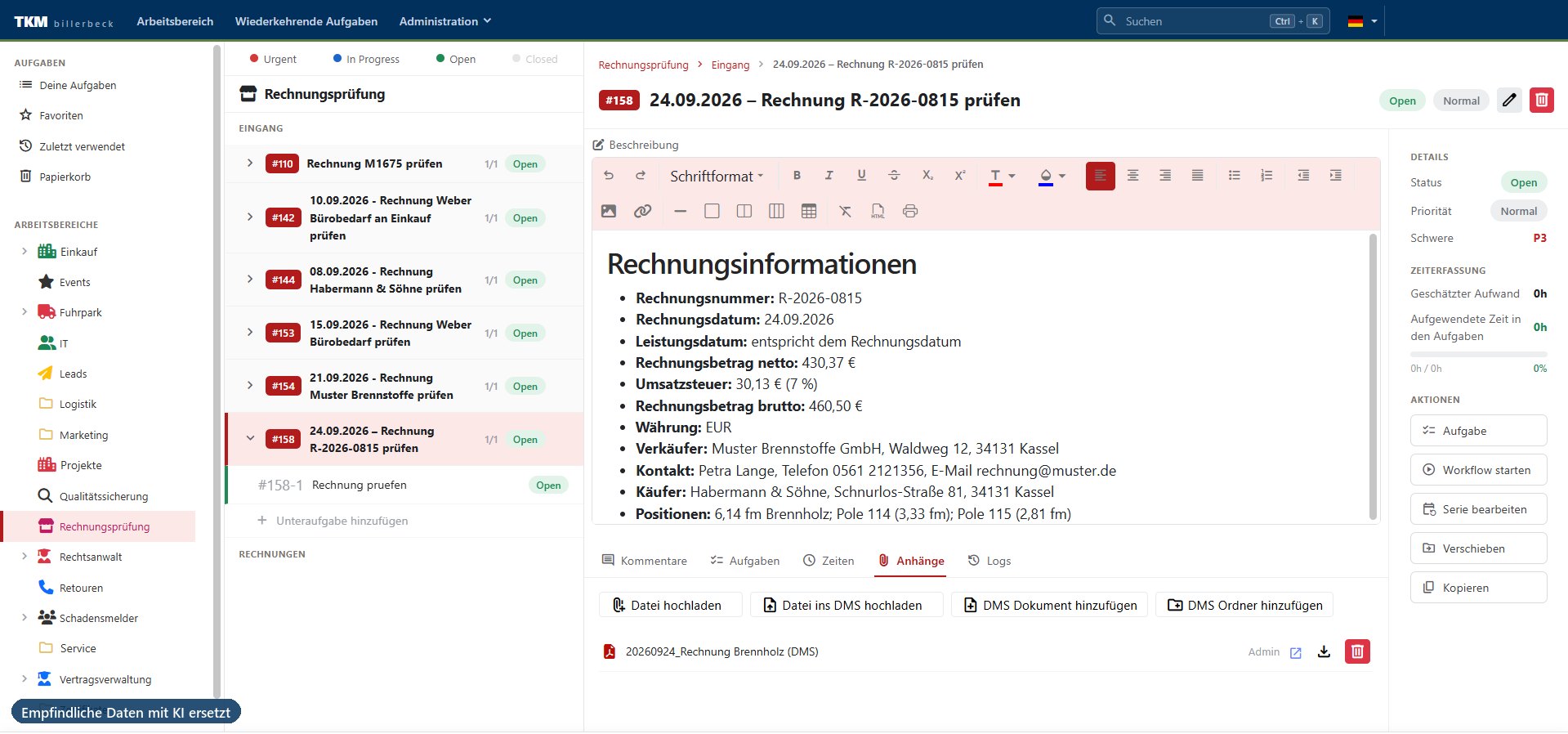Toggle the Closed status filter

click(535, 59)
